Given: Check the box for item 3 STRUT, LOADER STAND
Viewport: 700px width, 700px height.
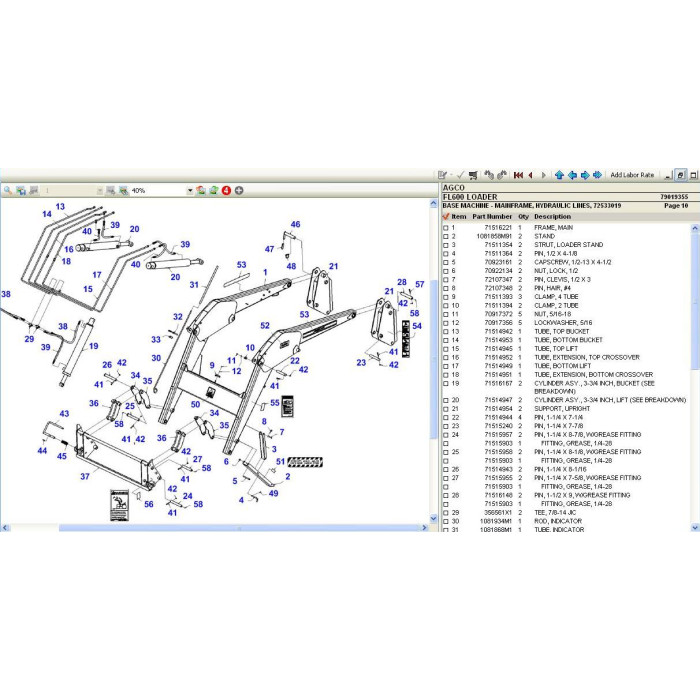Looking at the screenshot, I should (x=446, y=245).
